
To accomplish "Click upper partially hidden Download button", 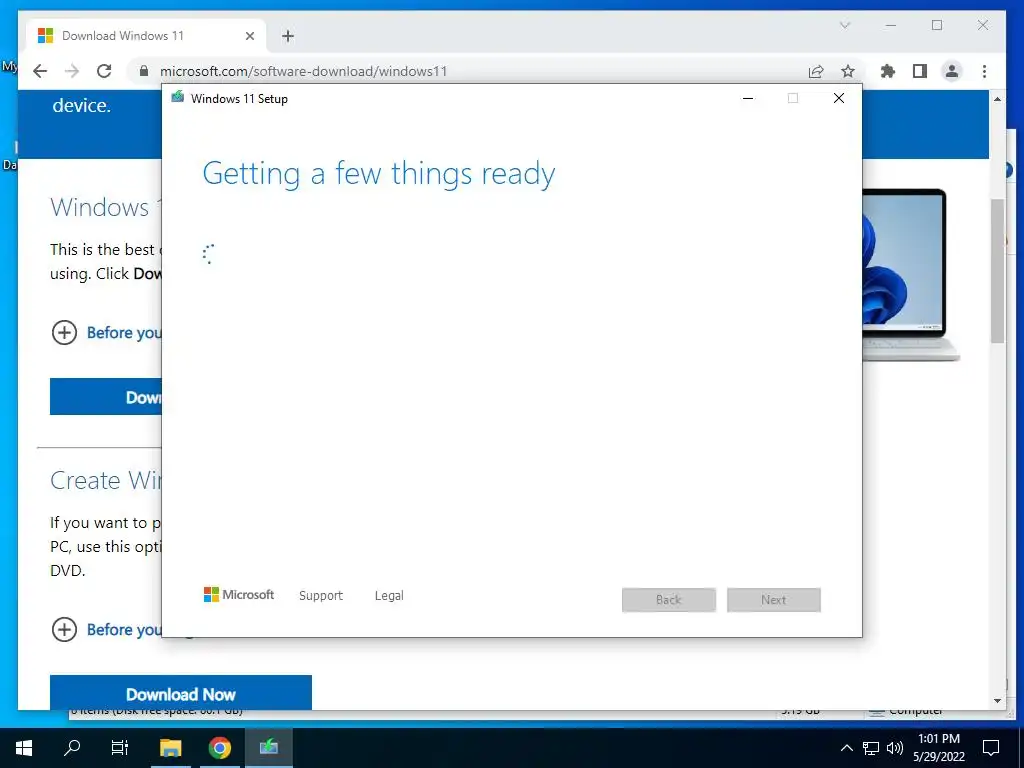I will point(106,396).
